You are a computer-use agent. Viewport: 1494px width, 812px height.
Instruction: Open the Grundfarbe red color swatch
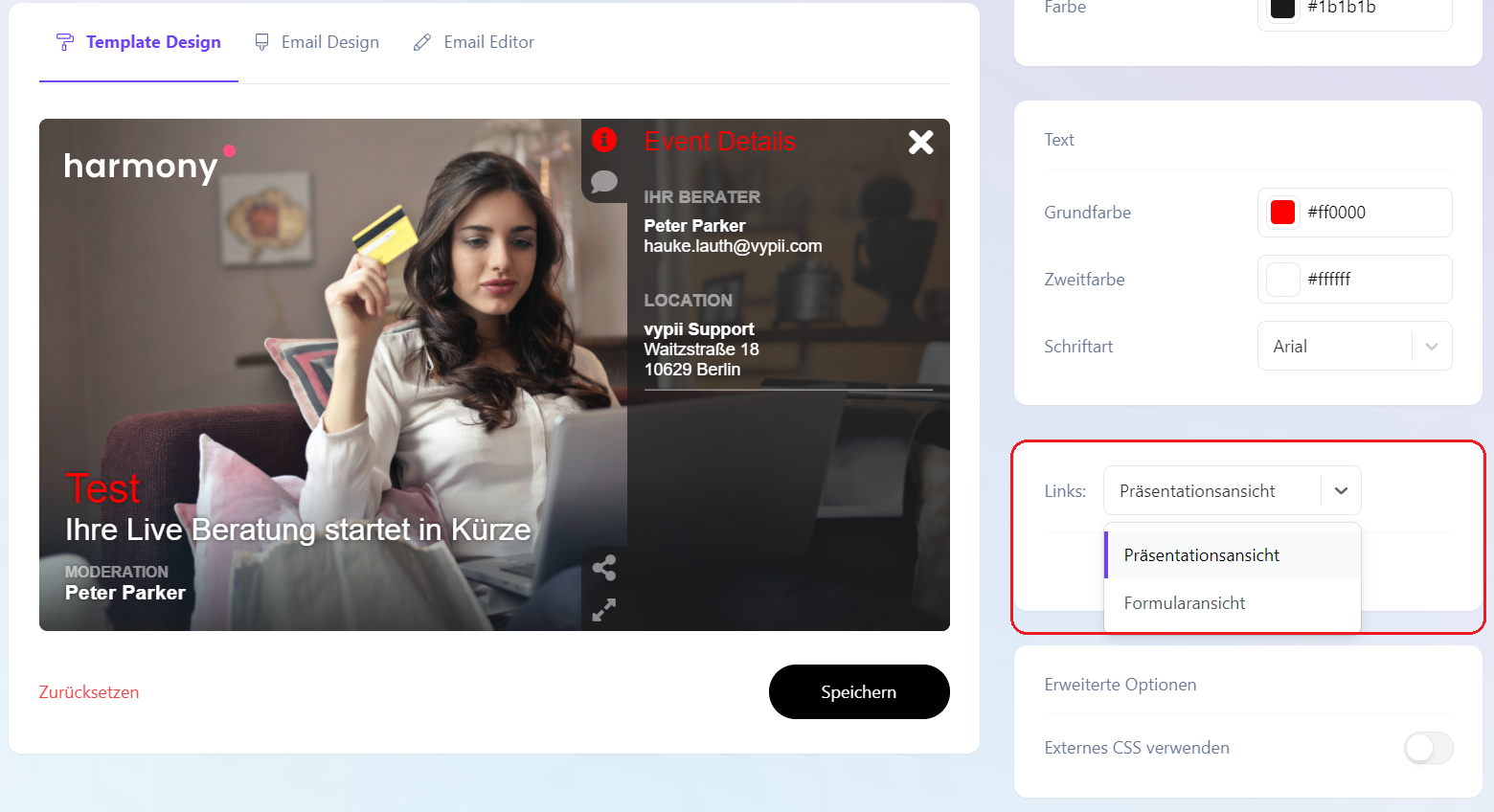[x=1282, y=213]
